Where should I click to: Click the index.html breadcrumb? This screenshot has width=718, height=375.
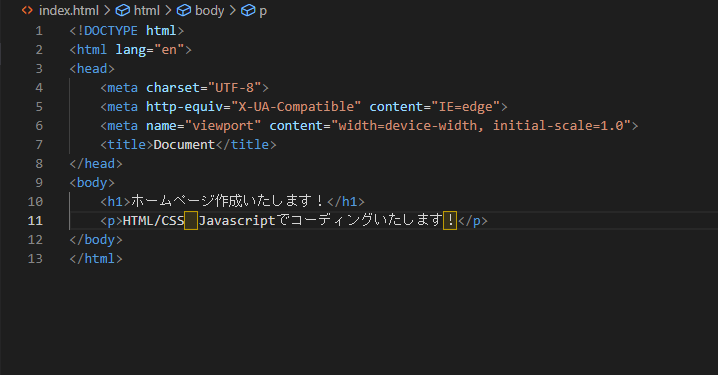(x=69, y=11)
